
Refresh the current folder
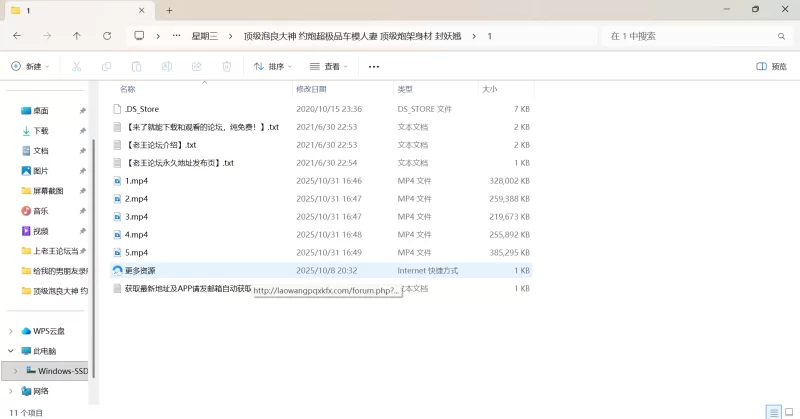pyautogui.click(x=107, y=35)
